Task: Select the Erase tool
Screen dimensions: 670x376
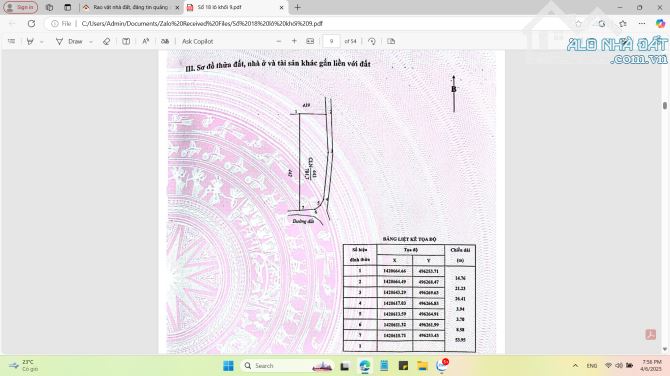Action: 106,41
